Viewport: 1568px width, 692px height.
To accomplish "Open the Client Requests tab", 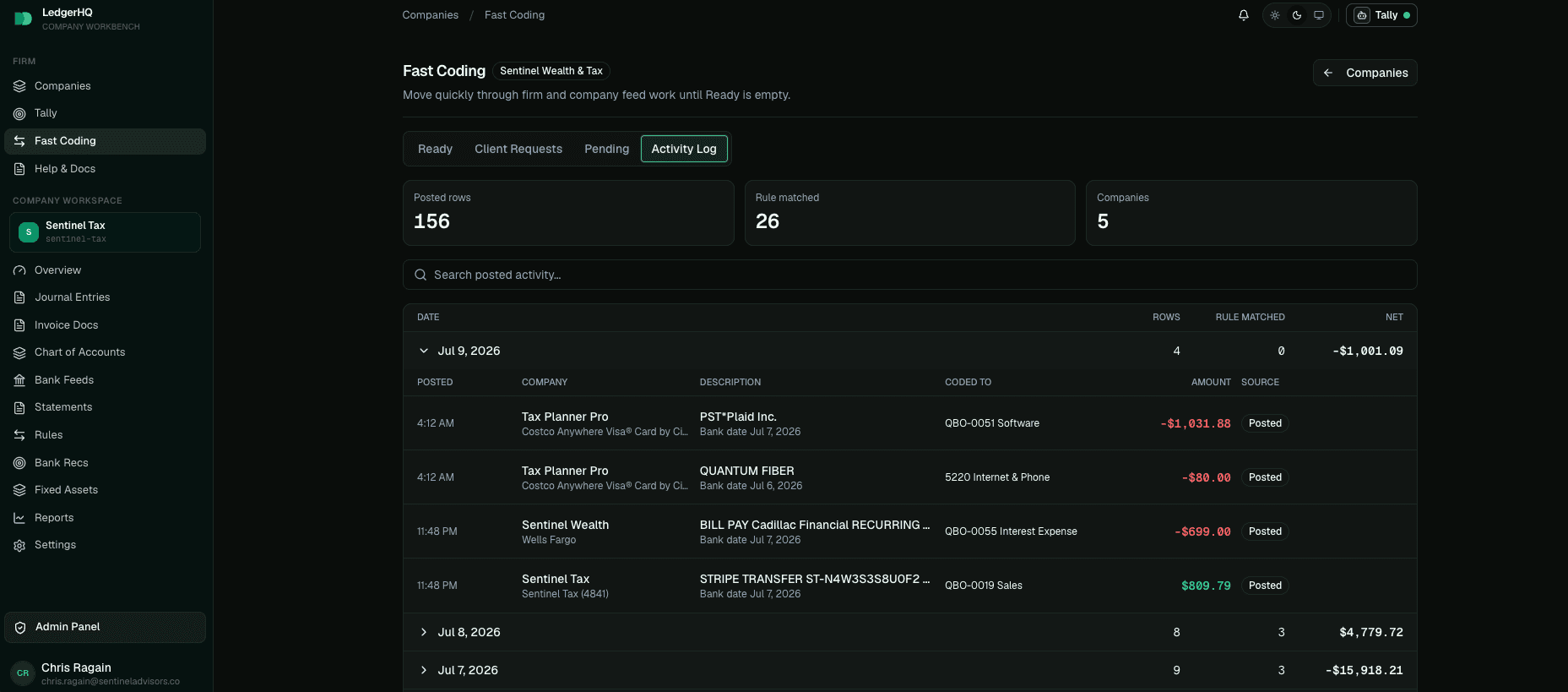I will point(518,149).
